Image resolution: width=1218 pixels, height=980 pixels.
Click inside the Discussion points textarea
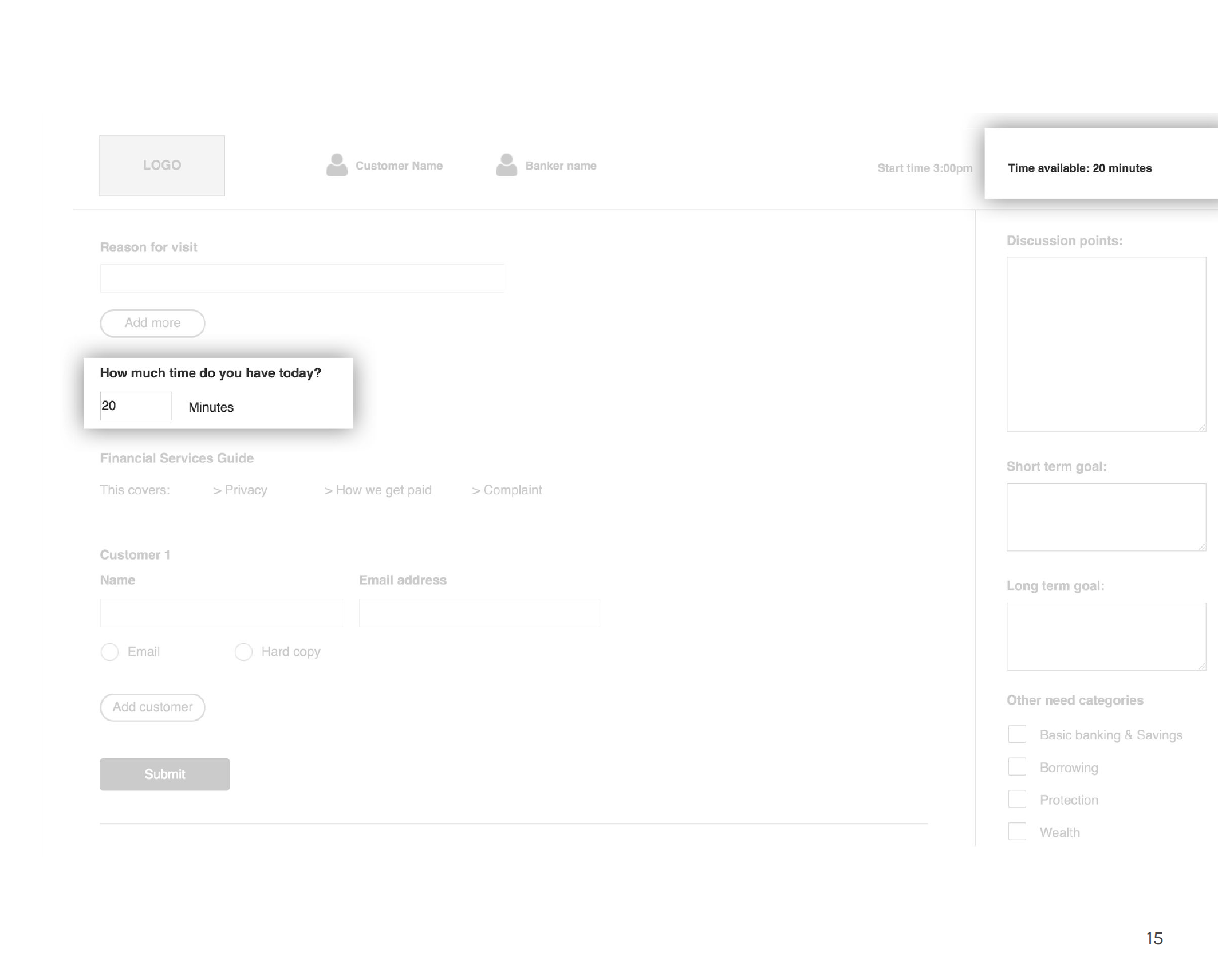coord(1106,344)
